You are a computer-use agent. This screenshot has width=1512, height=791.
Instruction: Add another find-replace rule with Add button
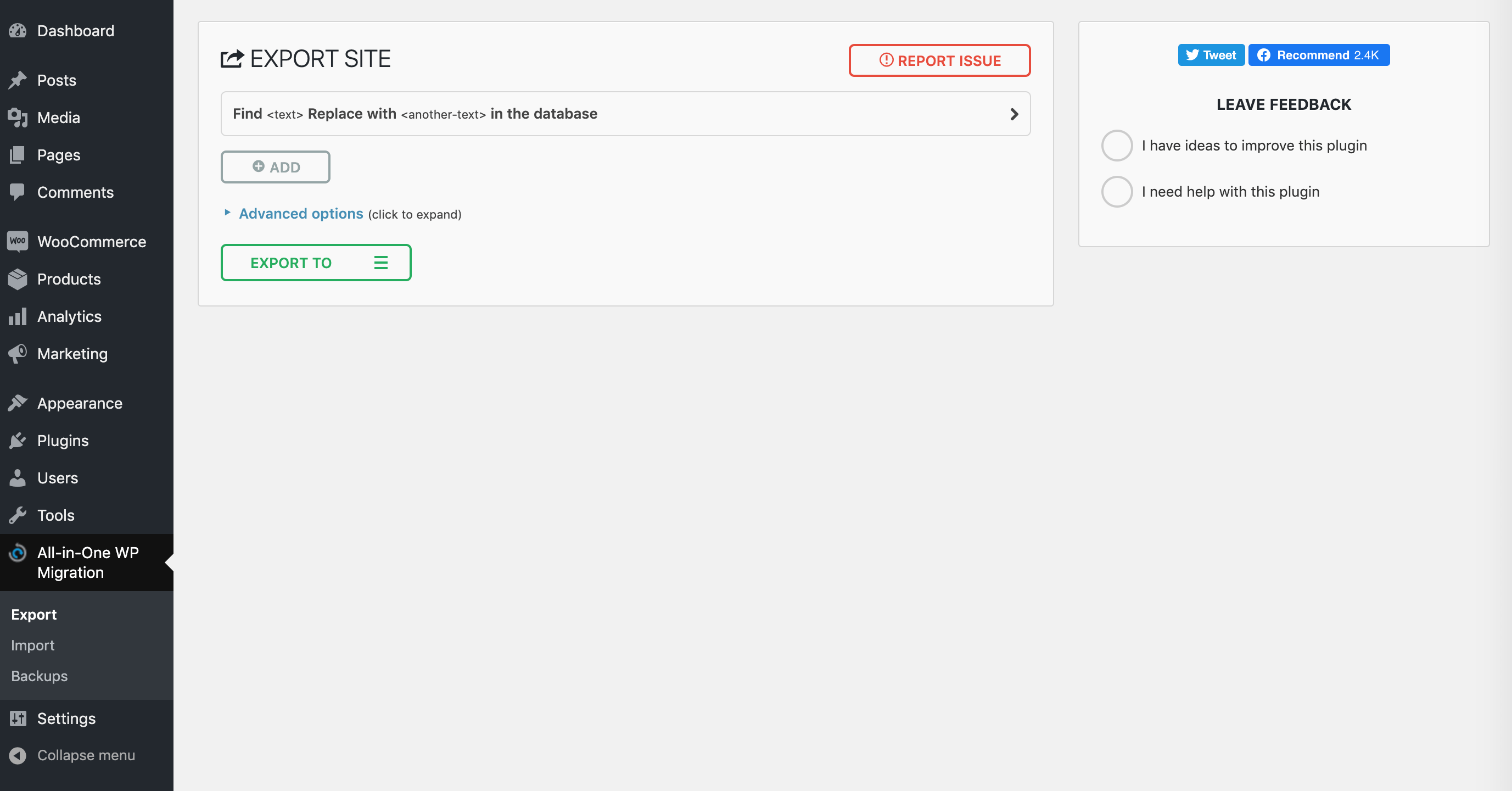pos(275,167)
